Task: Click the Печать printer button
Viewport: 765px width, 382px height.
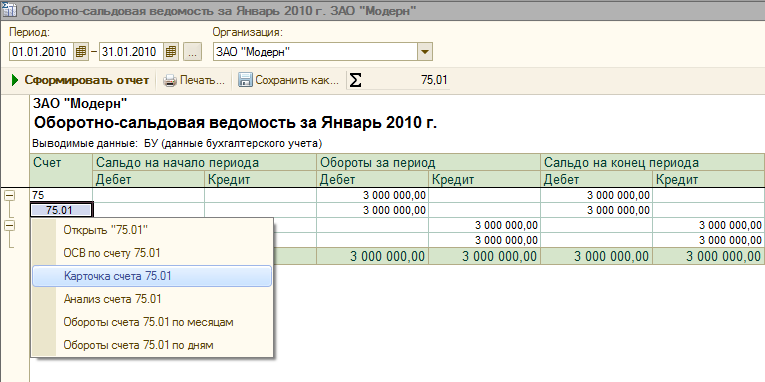Action: click(x=194, y=80)
